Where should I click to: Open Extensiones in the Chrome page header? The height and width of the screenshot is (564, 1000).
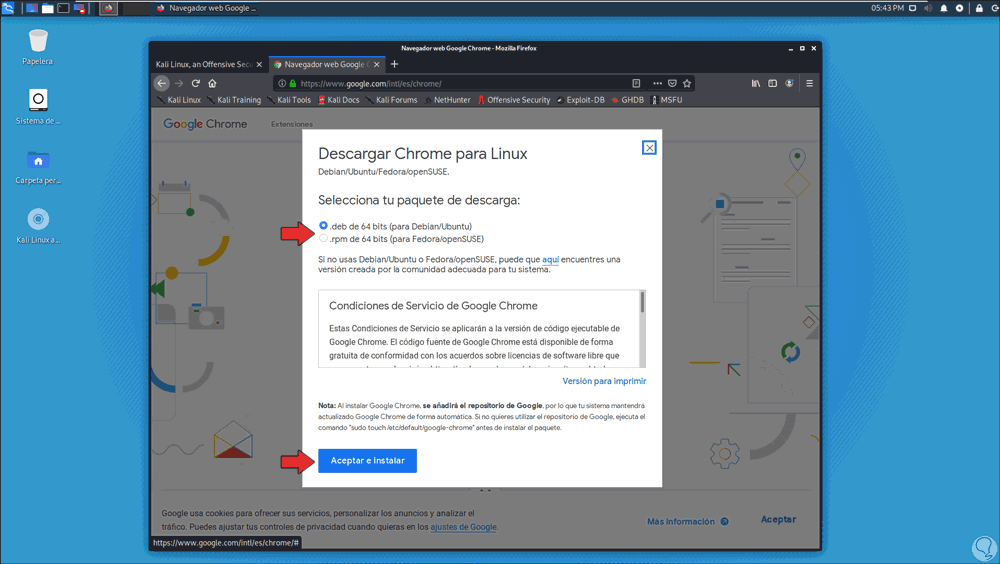(x=291, y=124)
